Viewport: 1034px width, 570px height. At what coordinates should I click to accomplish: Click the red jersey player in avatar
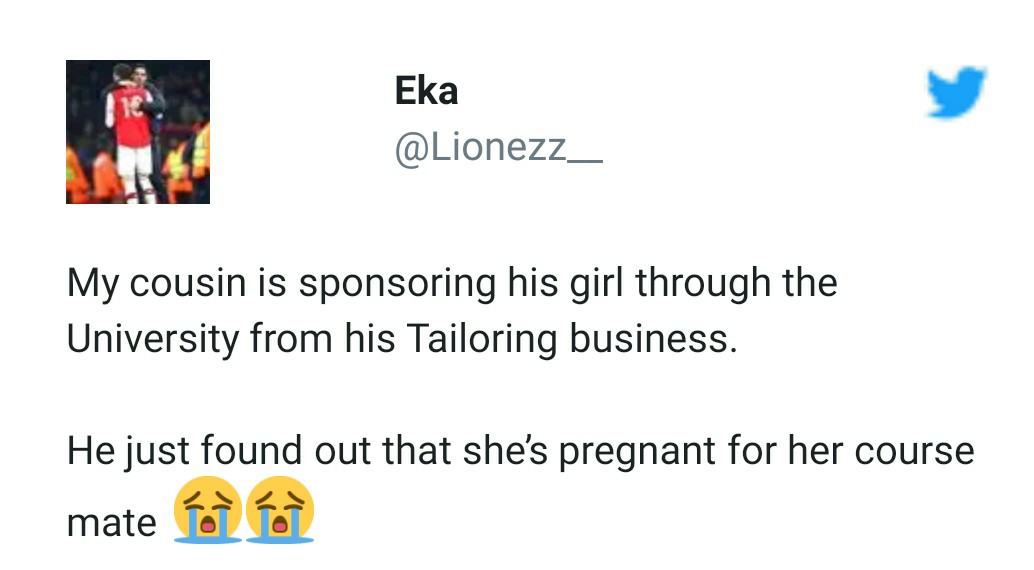click(x=133, y=137)
